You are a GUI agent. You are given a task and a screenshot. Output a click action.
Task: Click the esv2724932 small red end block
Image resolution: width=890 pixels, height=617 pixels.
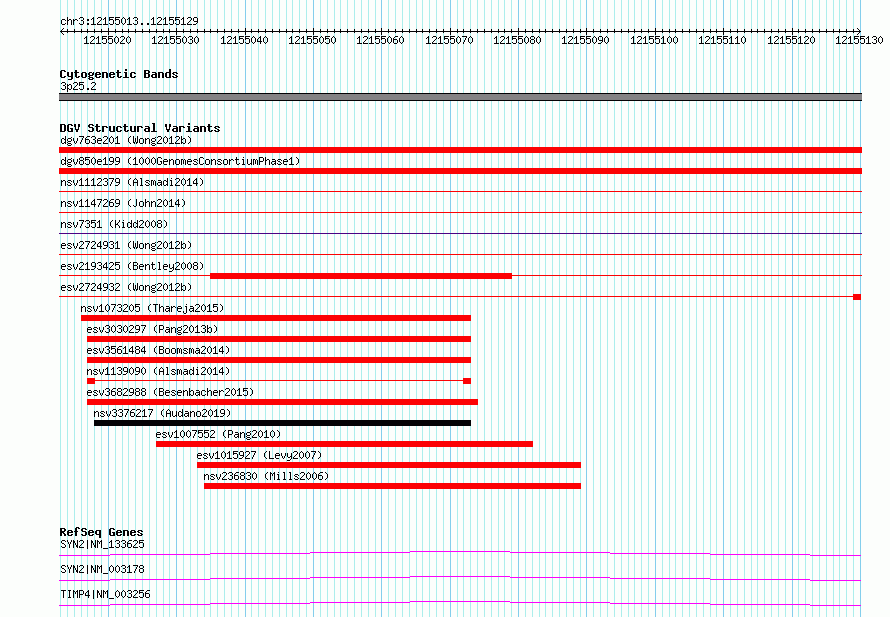click(x=857, y=297)
